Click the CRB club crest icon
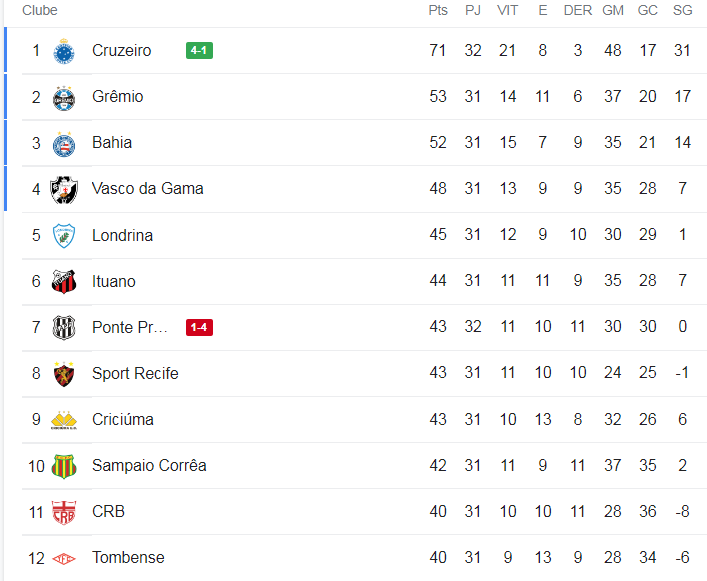Screen dimensions: 707x581 (64, 512)
